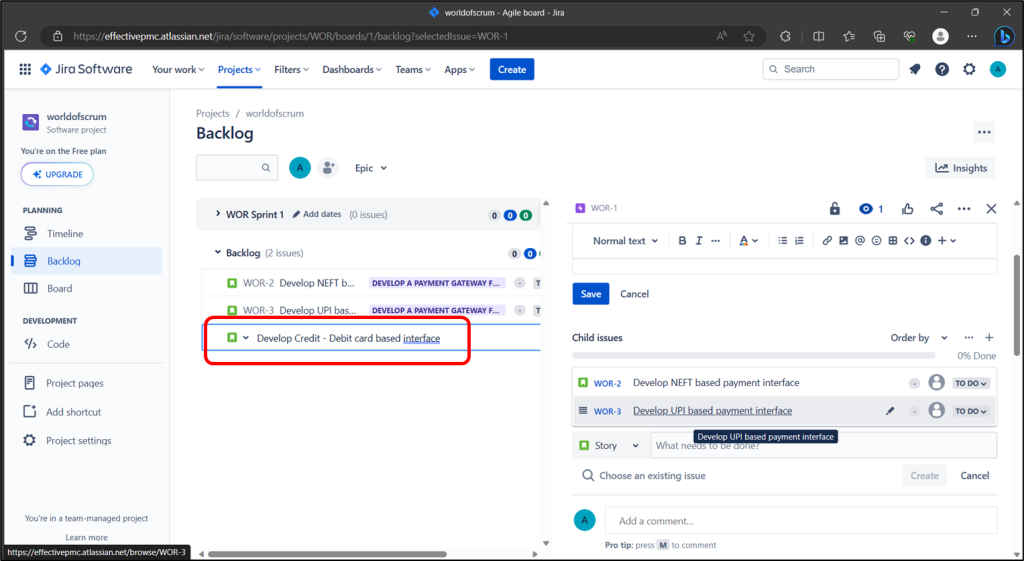Open more text formatting options ellipsis
The width and height of the screenshot is (1024, 561).
point(716,241)
